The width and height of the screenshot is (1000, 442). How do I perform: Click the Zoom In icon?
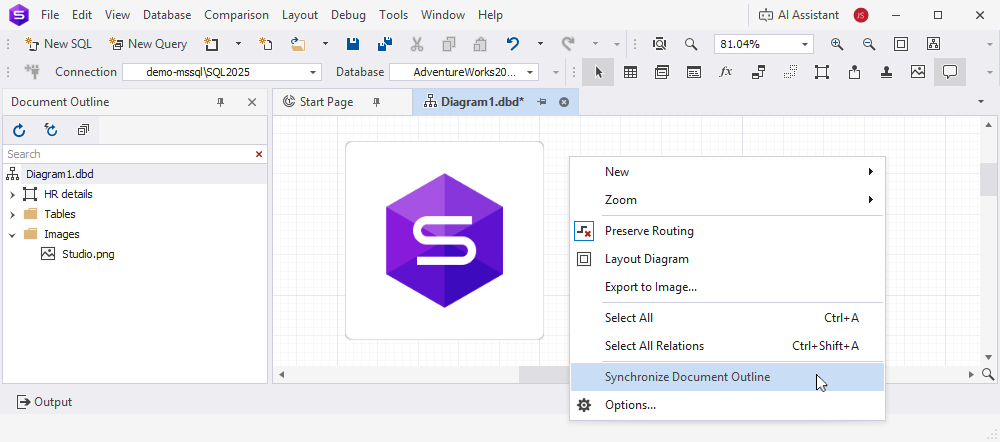(837, 44)
